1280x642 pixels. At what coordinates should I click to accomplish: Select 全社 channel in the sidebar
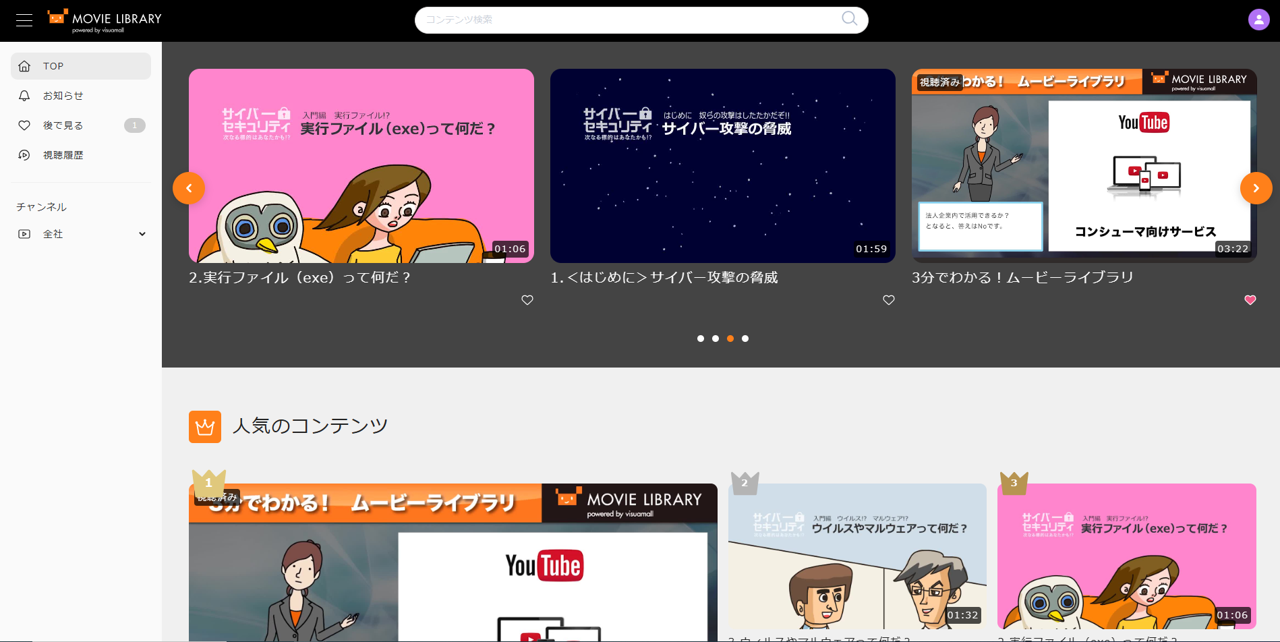click(81, 234)
